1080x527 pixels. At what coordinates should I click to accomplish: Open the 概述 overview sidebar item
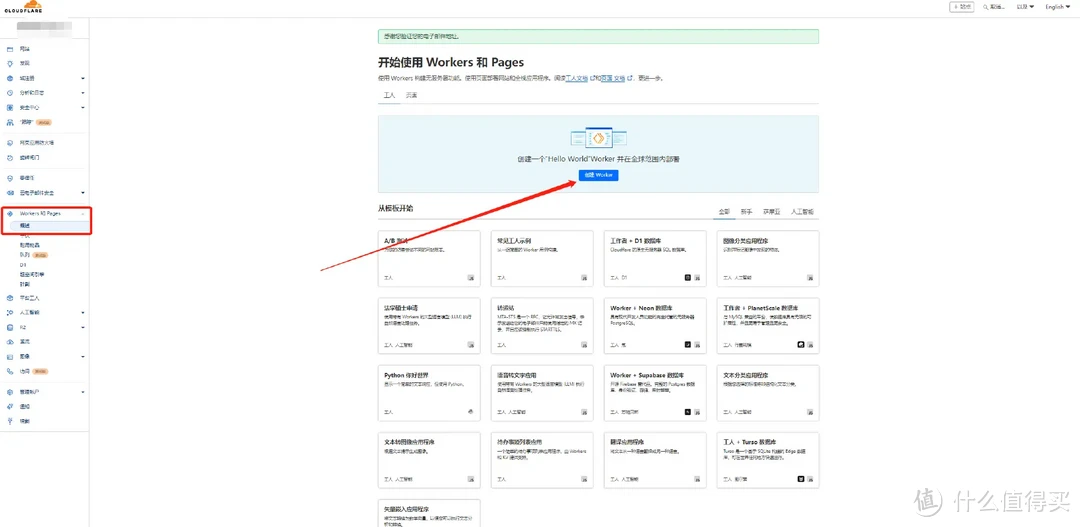(x=48, y=225)
